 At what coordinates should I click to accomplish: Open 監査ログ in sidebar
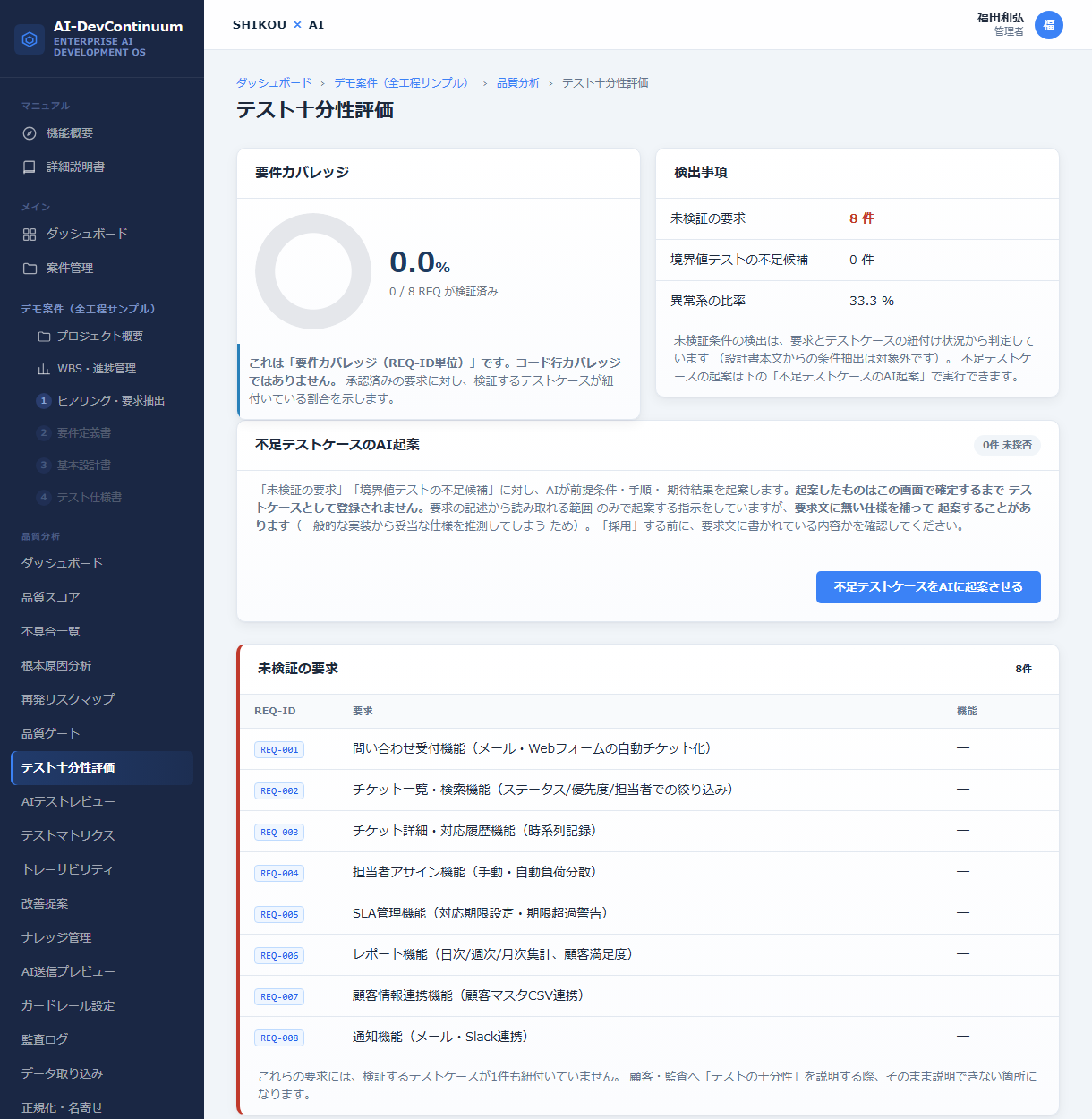(102, 1040)
